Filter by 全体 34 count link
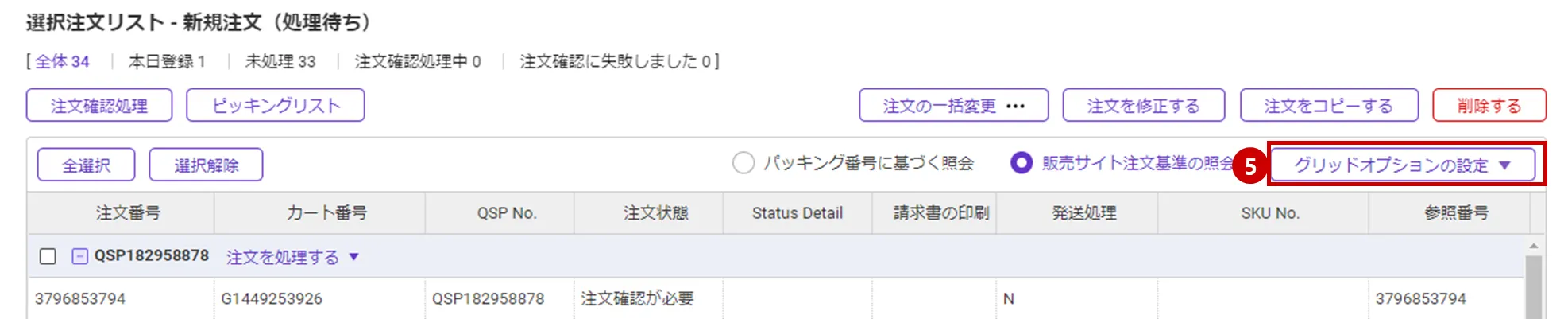 click(62, 61)
